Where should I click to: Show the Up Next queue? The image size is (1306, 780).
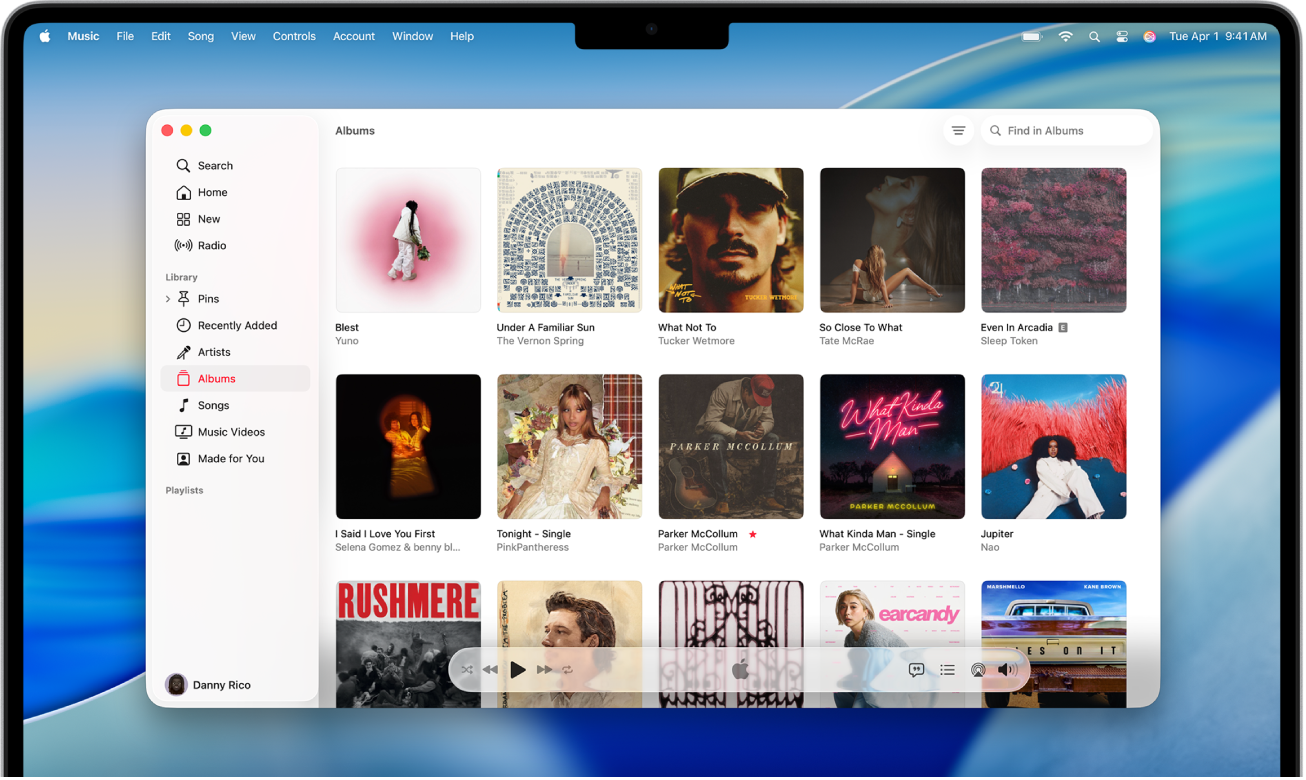946,669
